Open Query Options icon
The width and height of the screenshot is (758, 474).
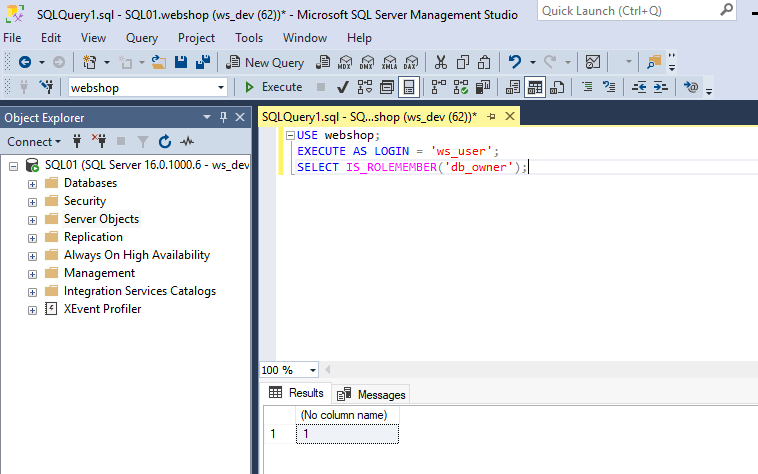387,87
